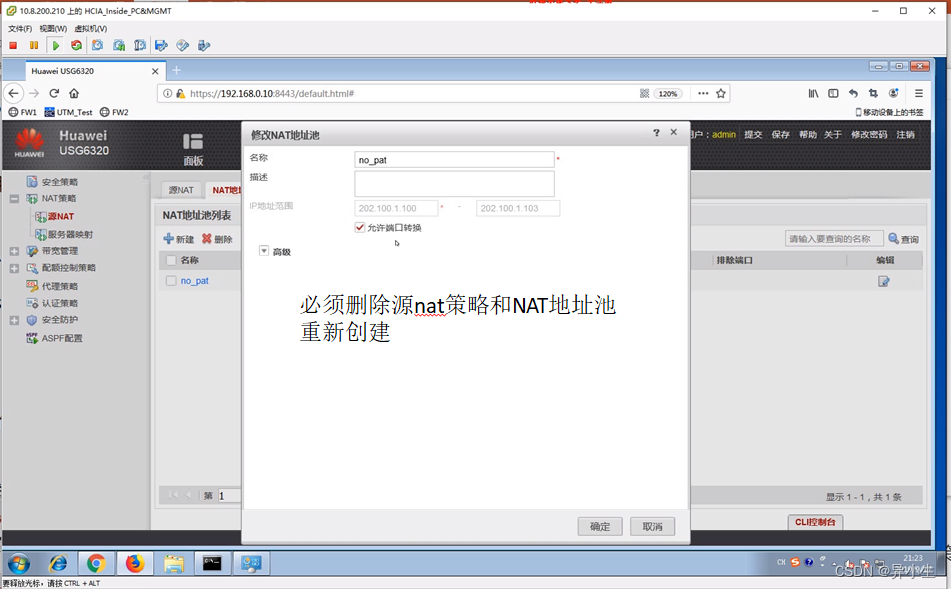Click the 名称 input field
The image size is (951, 589).
click(x=454, y=160)
